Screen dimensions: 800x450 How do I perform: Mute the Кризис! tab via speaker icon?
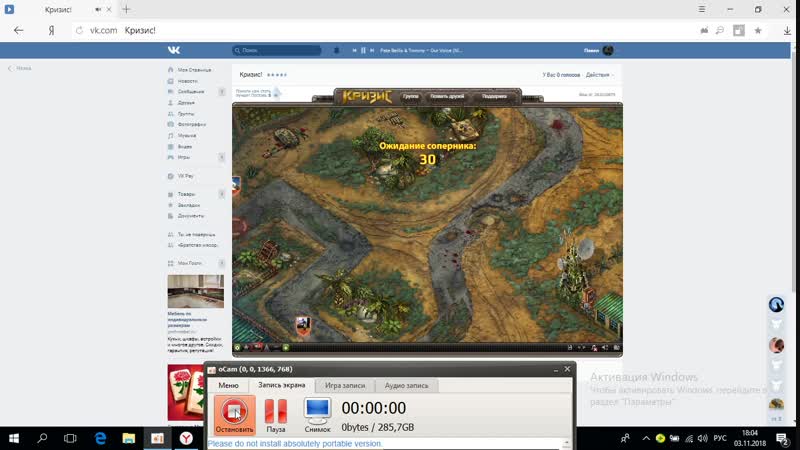pyautogui.click(x=97, y=10)
